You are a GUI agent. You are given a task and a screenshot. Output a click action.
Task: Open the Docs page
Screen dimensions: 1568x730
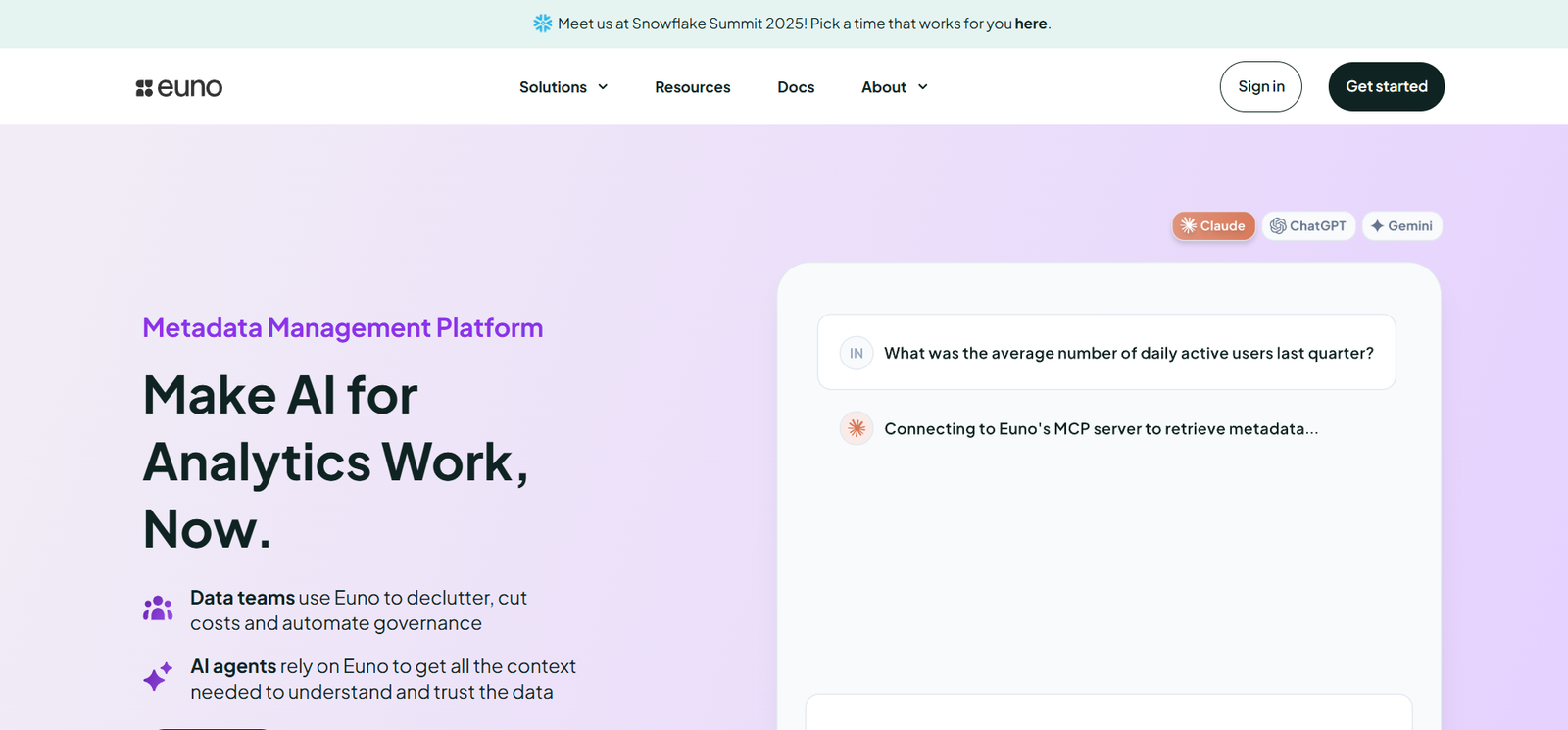[x=796, y=87]
